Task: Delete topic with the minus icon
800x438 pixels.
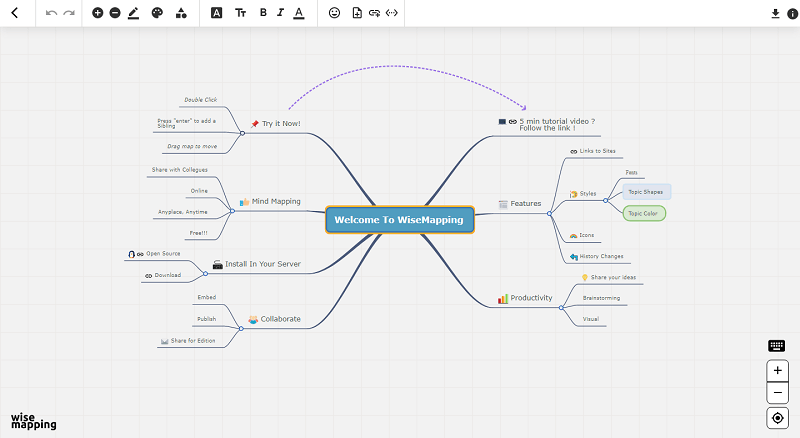Action: 115,13
